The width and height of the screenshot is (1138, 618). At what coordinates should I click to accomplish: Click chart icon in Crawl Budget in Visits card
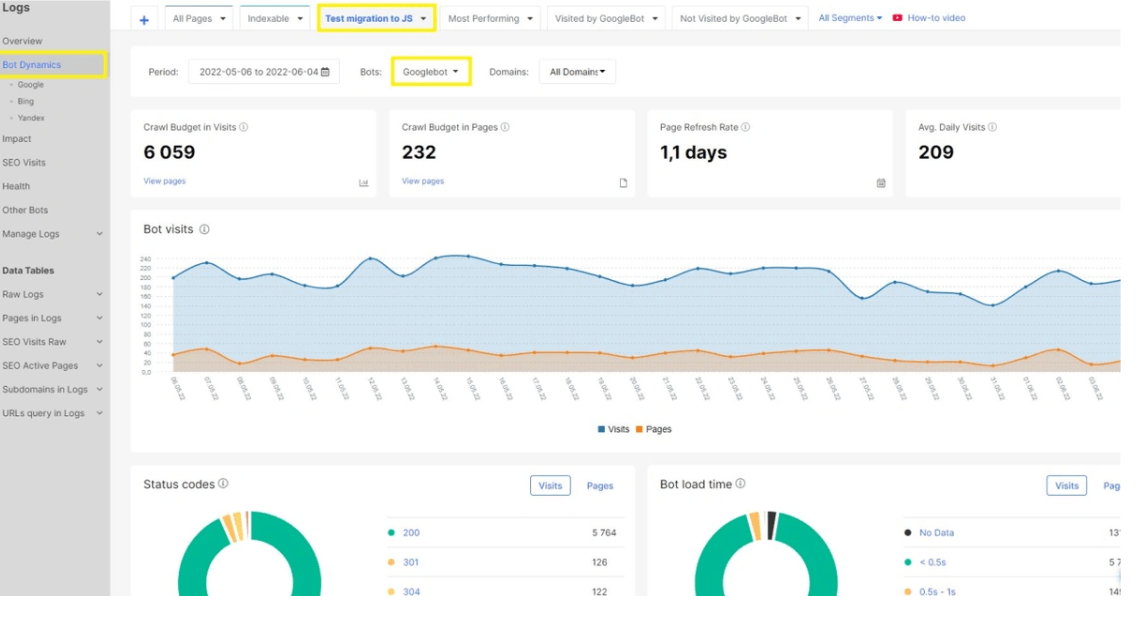pos(364,183)
